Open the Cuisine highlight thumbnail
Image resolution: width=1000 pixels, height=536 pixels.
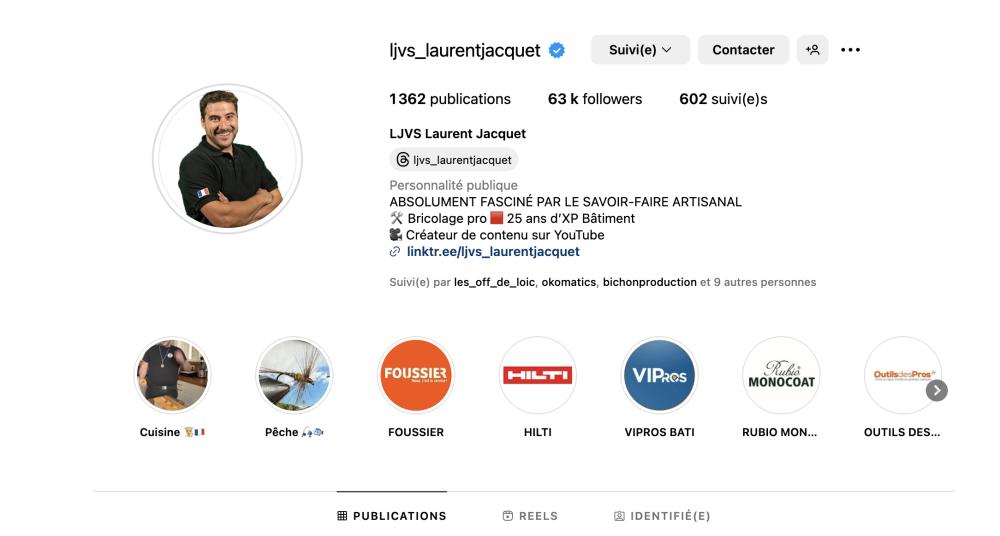[x=172, y=375]
